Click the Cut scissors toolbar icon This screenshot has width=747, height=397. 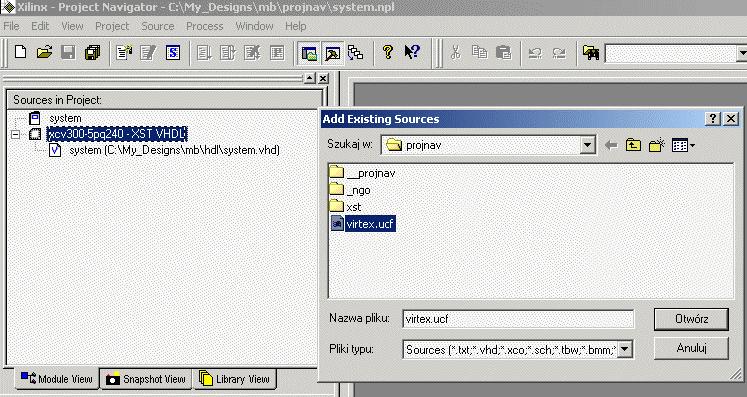(x=456, y=51)
